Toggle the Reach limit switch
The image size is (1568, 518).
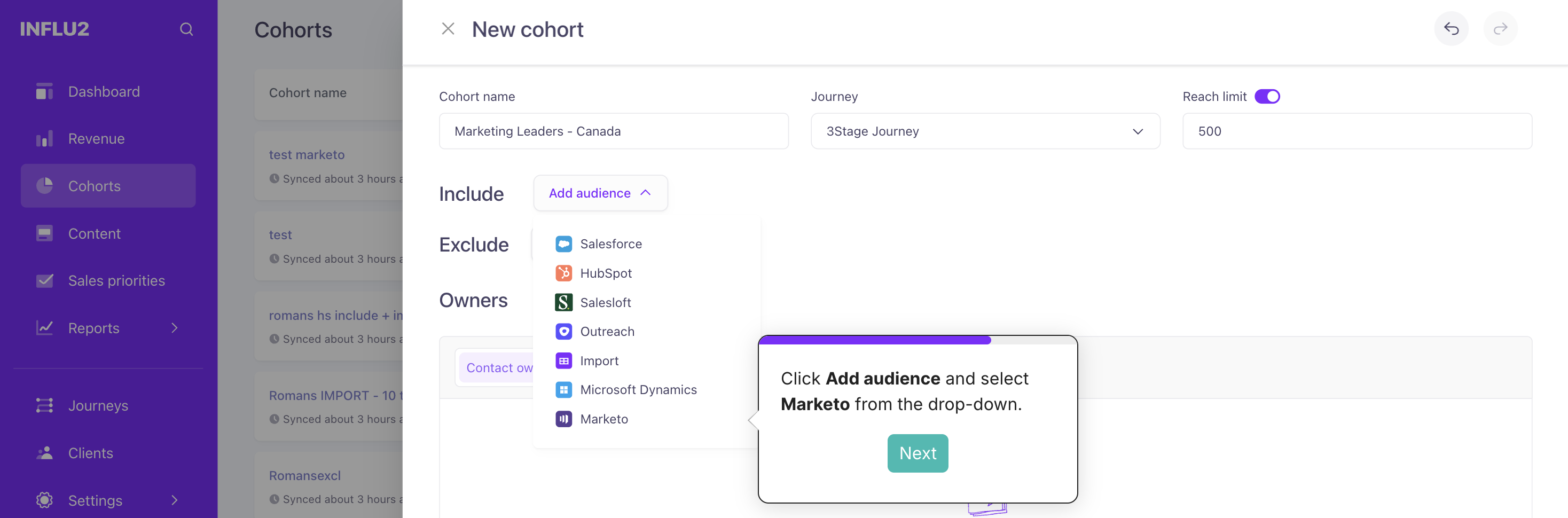point(1267,97)
